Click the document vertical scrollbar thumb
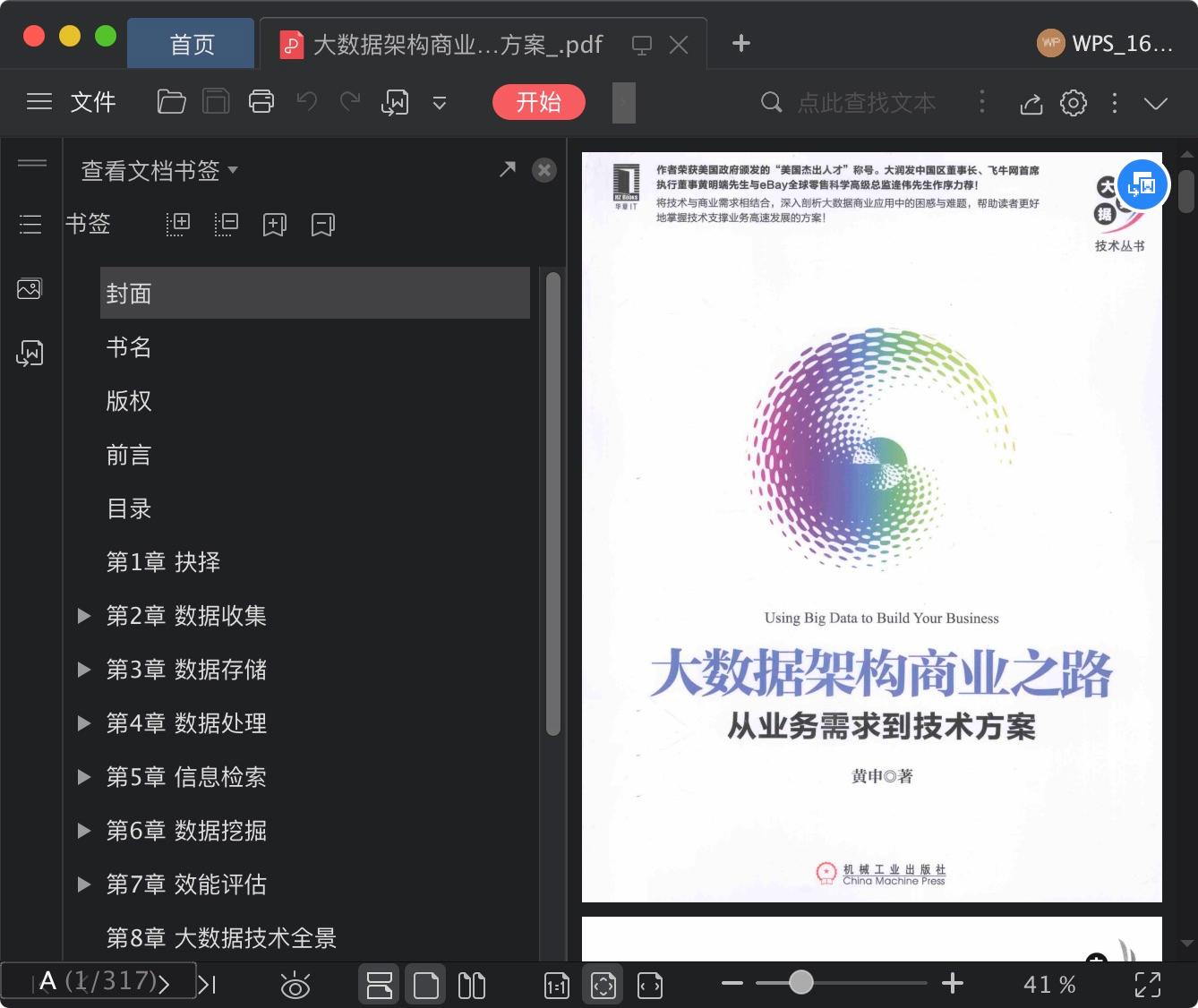The width and height of the screenshot is (1198, 1008). (x=1186, y=192)
